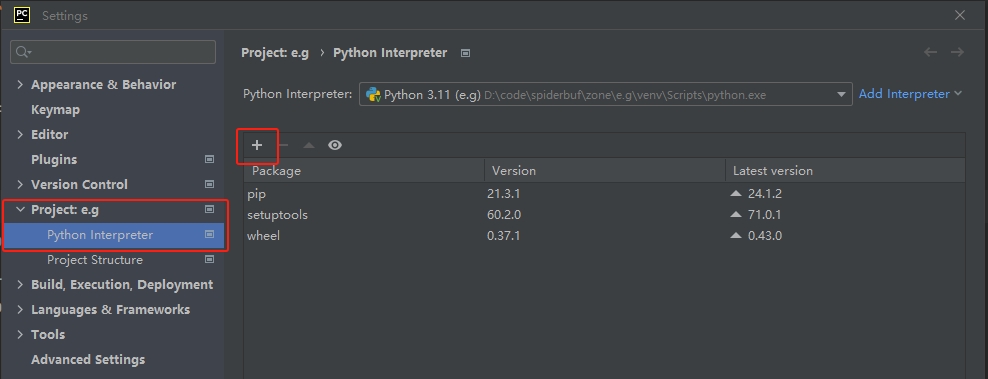Viewport: 988px width, 379px height.
Task: Select the setuptools package row
Action: point(604,214)
